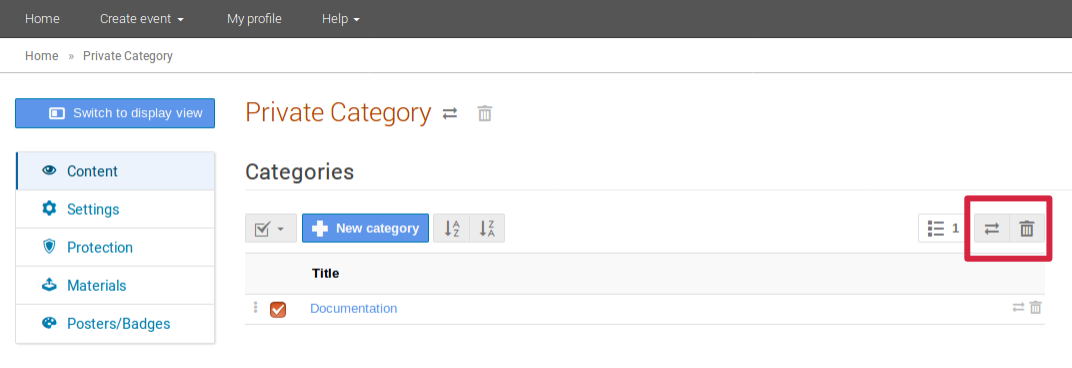Image resolution: width=1072 pixels, height=368 pixels.
Task: Click Switch to display view
Action: [115, 113]
